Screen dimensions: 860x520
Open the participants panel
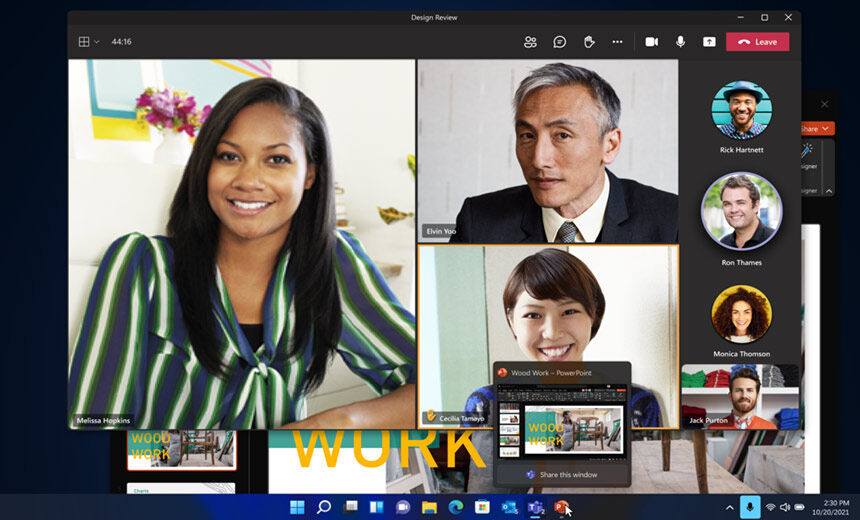pos(530,42)
